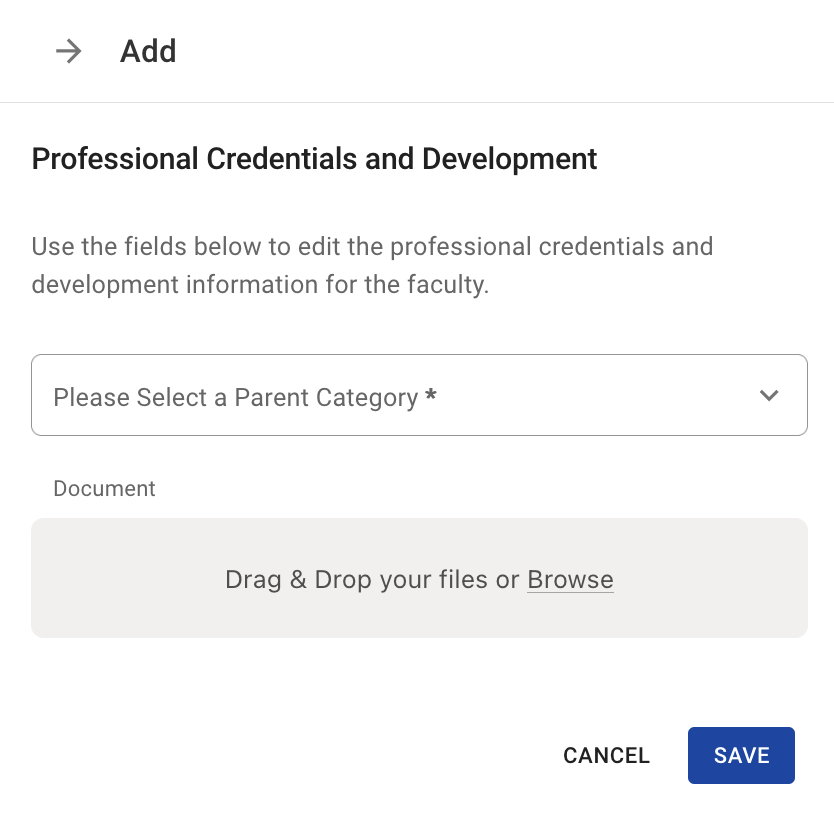Click the Drag & Drop file upload zone
The image size is (834, 814).
(x=419, y=612)
